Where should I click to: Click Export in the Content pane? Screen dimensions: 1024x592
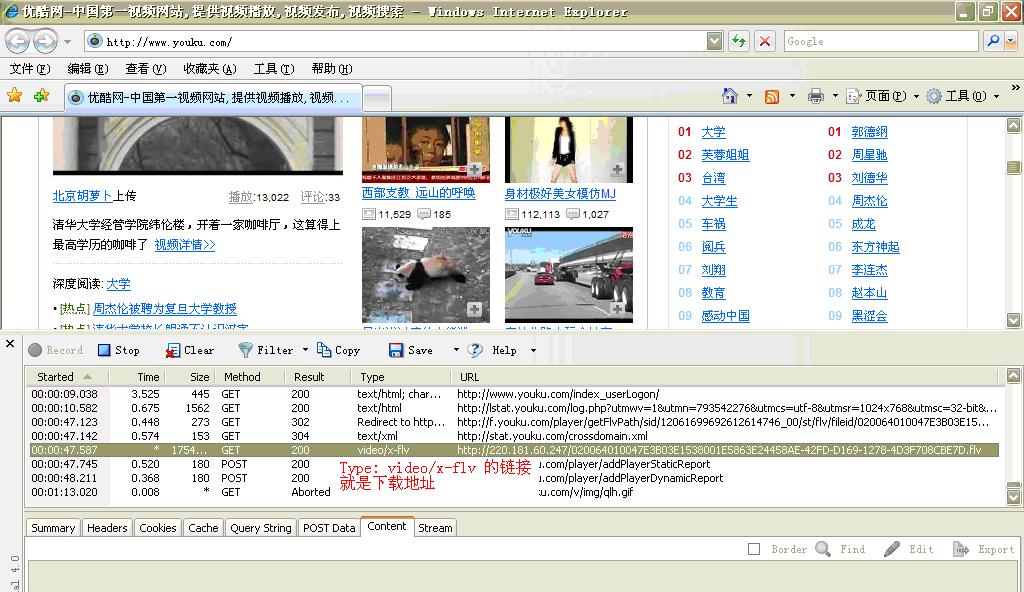984,549
